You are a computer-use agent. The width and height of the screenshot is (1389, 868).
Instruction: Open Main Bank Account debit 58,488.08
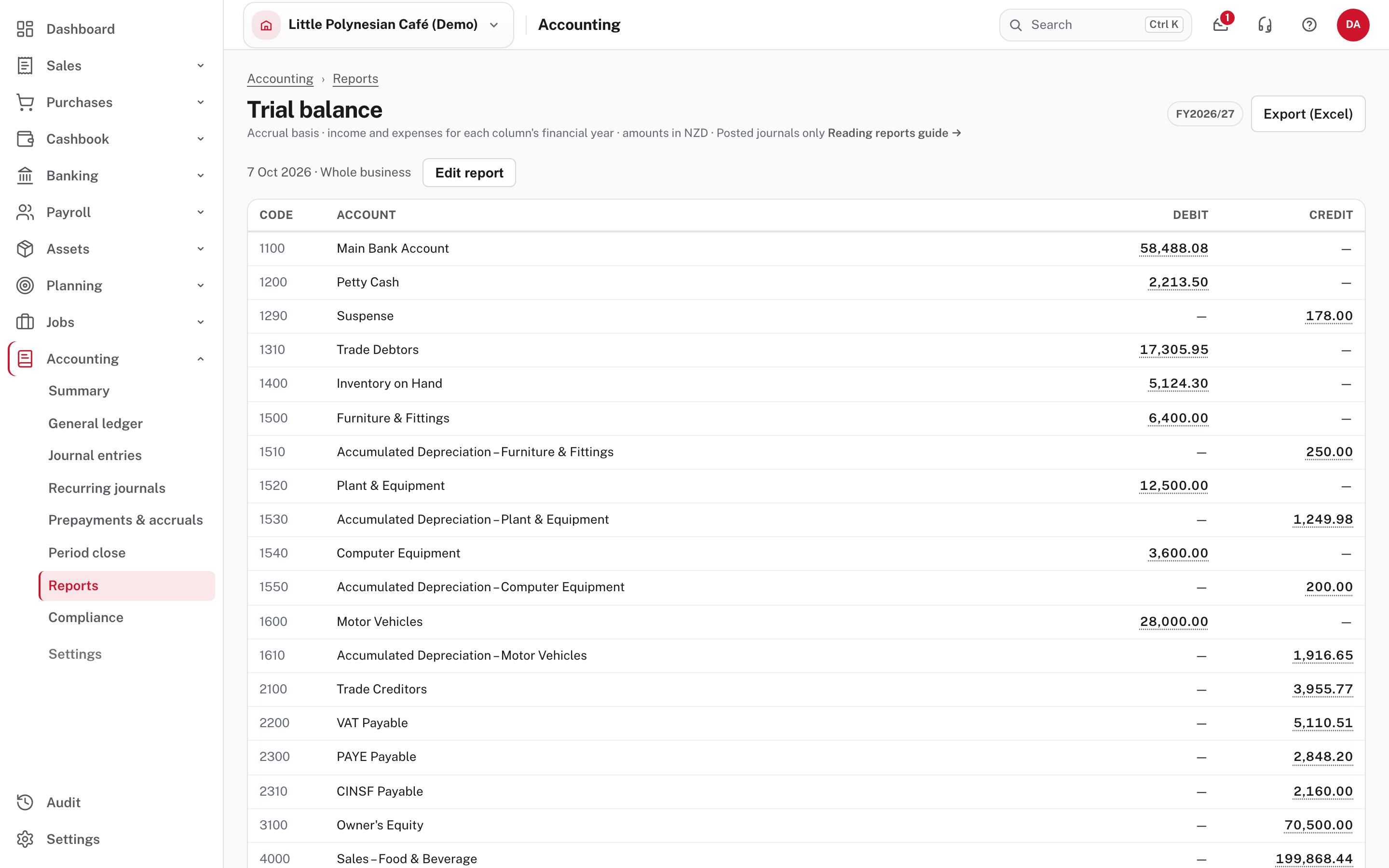point(1174,248)
